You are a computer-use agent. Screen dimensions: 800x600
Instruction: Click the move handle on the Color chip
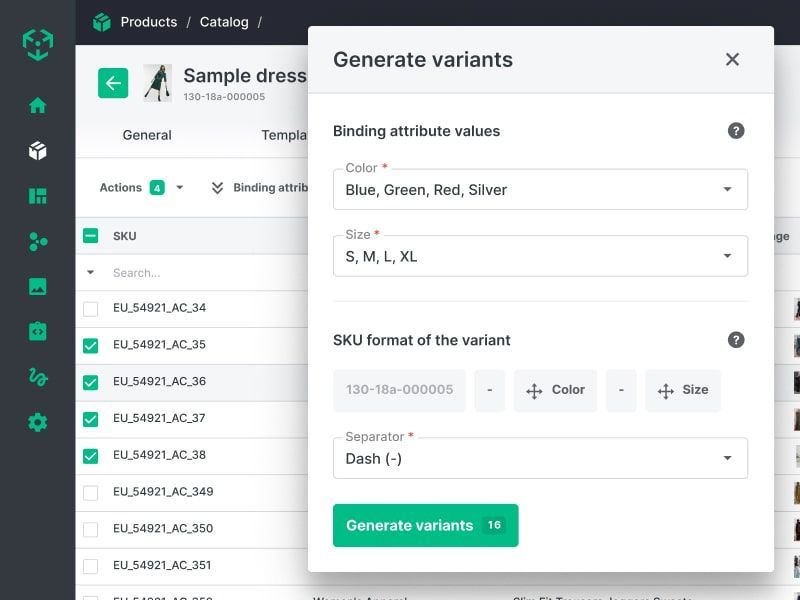pyautogui.click(x=534, y=391)
